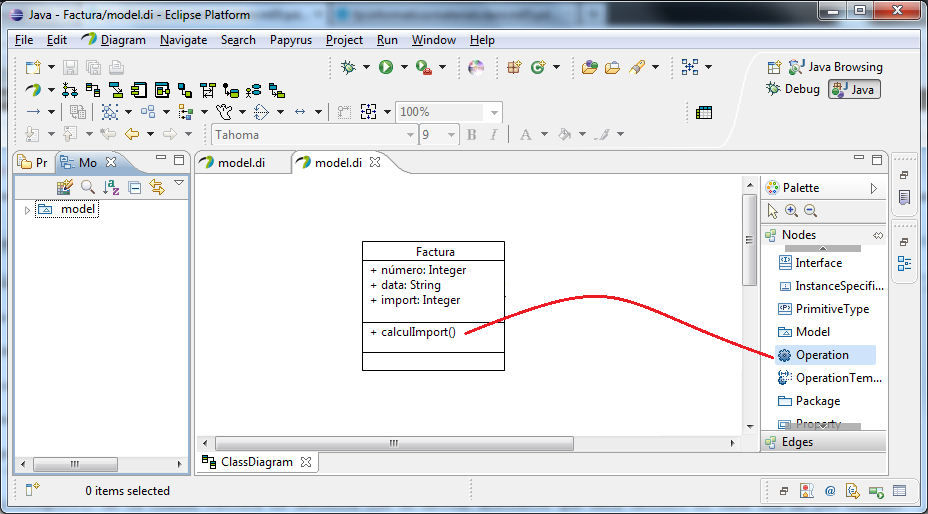This screenshot has width=928, height=514.
Task: Click the New Java Class icon
Action: [x=538, y=67]
